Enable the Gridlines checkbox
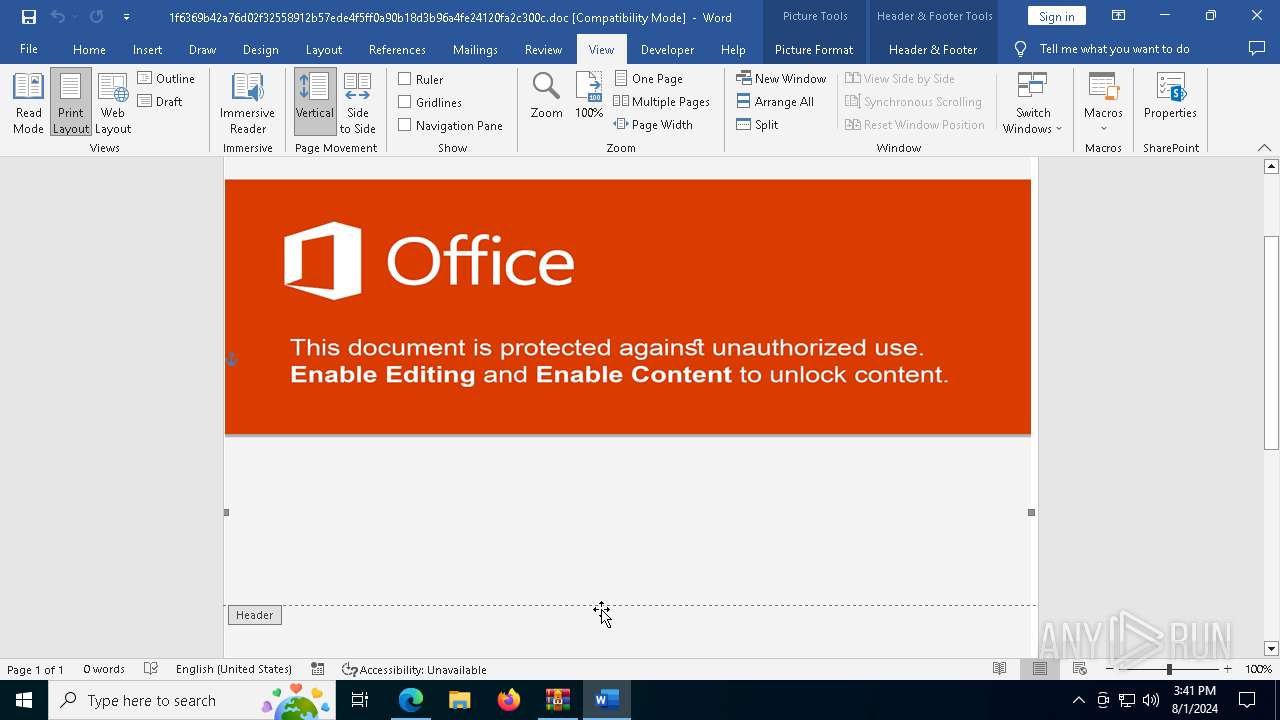The width and height of the screenshot is (1280, 720). click(x=430, y=102)
